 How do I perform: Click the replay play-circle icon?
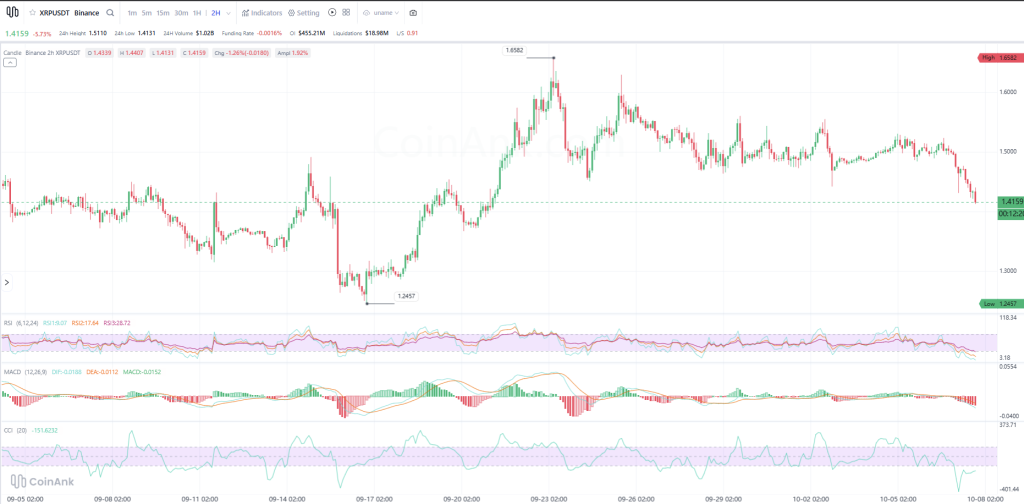tap(332, 12)
